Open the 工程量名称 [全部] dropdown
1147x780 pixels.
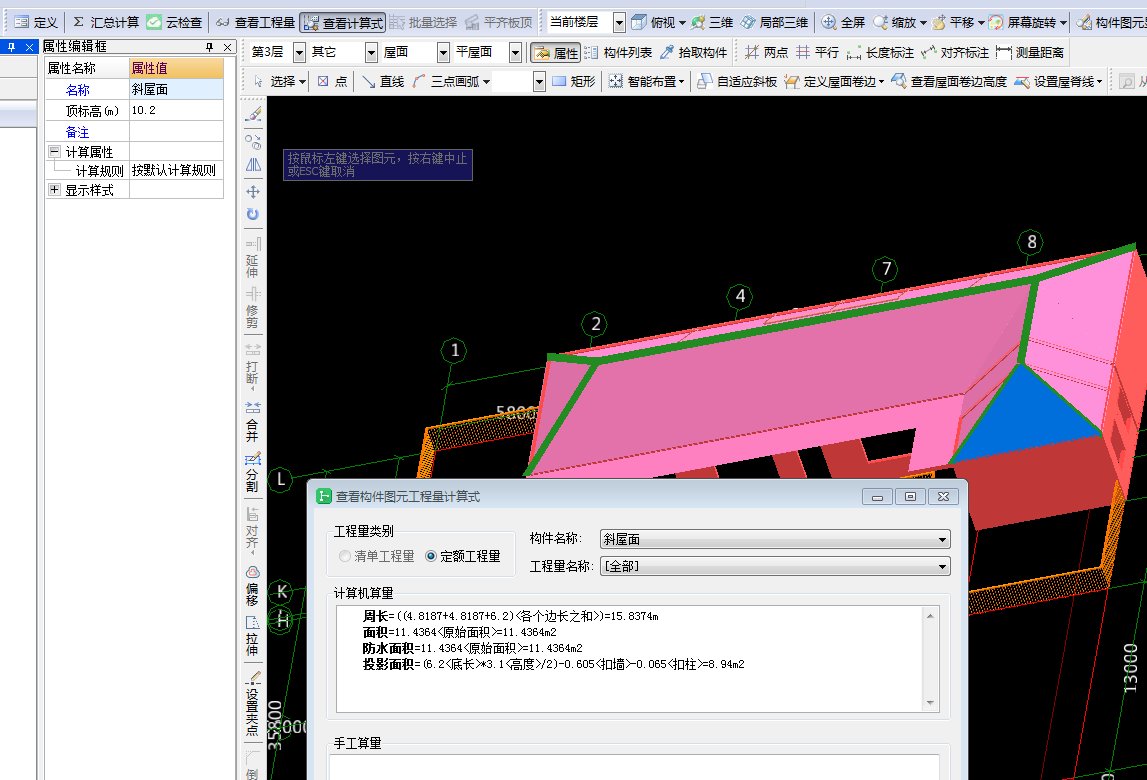941,565
